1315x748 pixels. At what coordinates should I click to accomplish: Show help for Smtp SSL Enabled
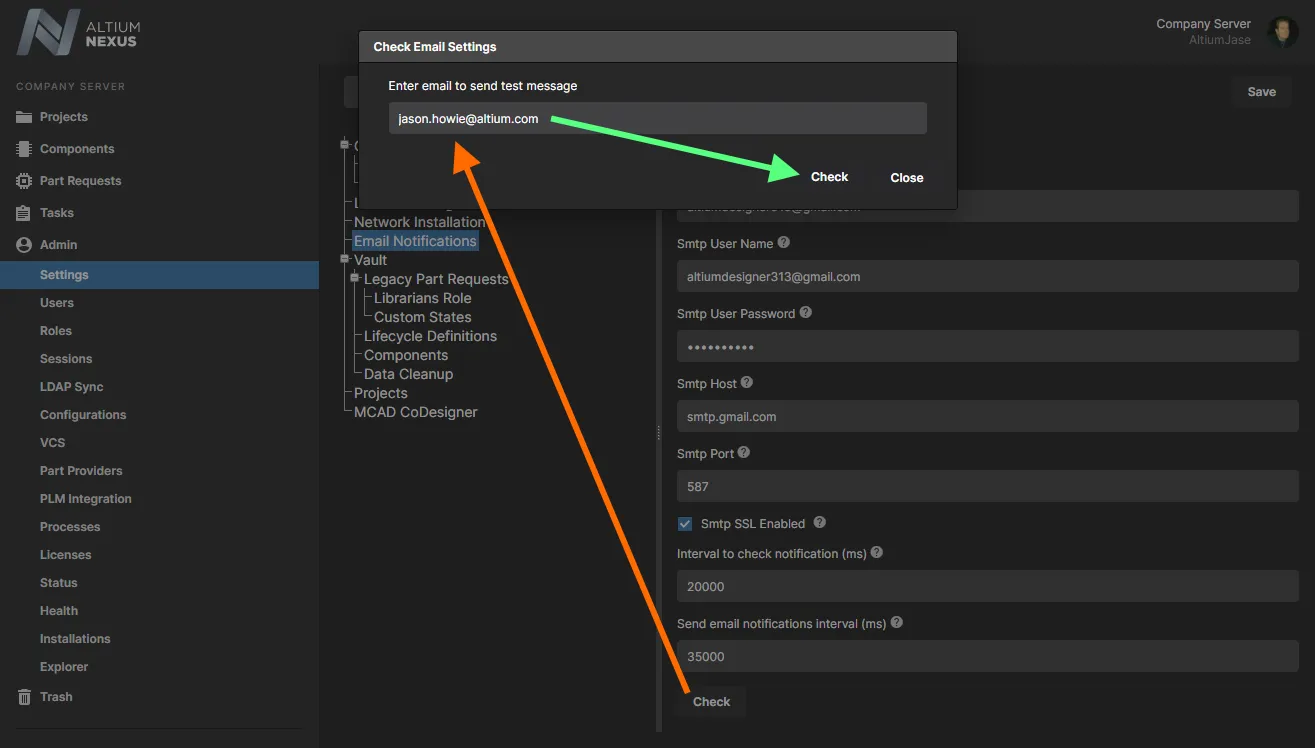coord(820,522)
